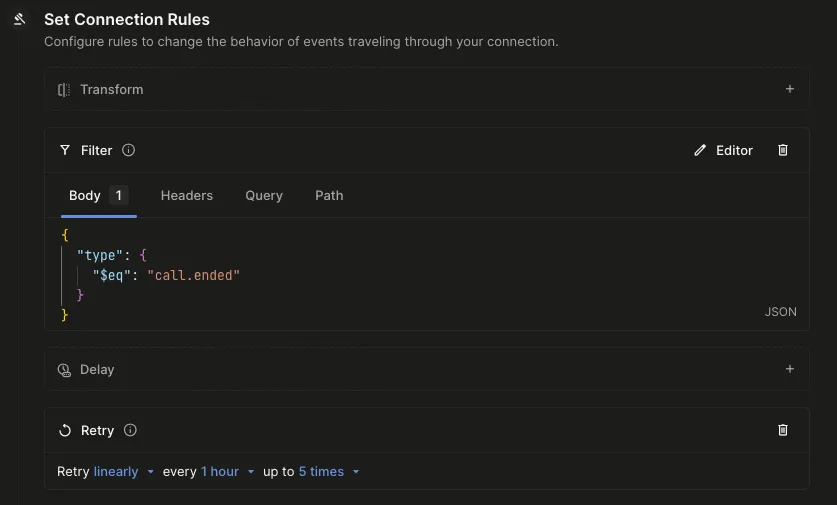Click the JSON format label
Screen dimensions: 837x505
click(780, 312)
